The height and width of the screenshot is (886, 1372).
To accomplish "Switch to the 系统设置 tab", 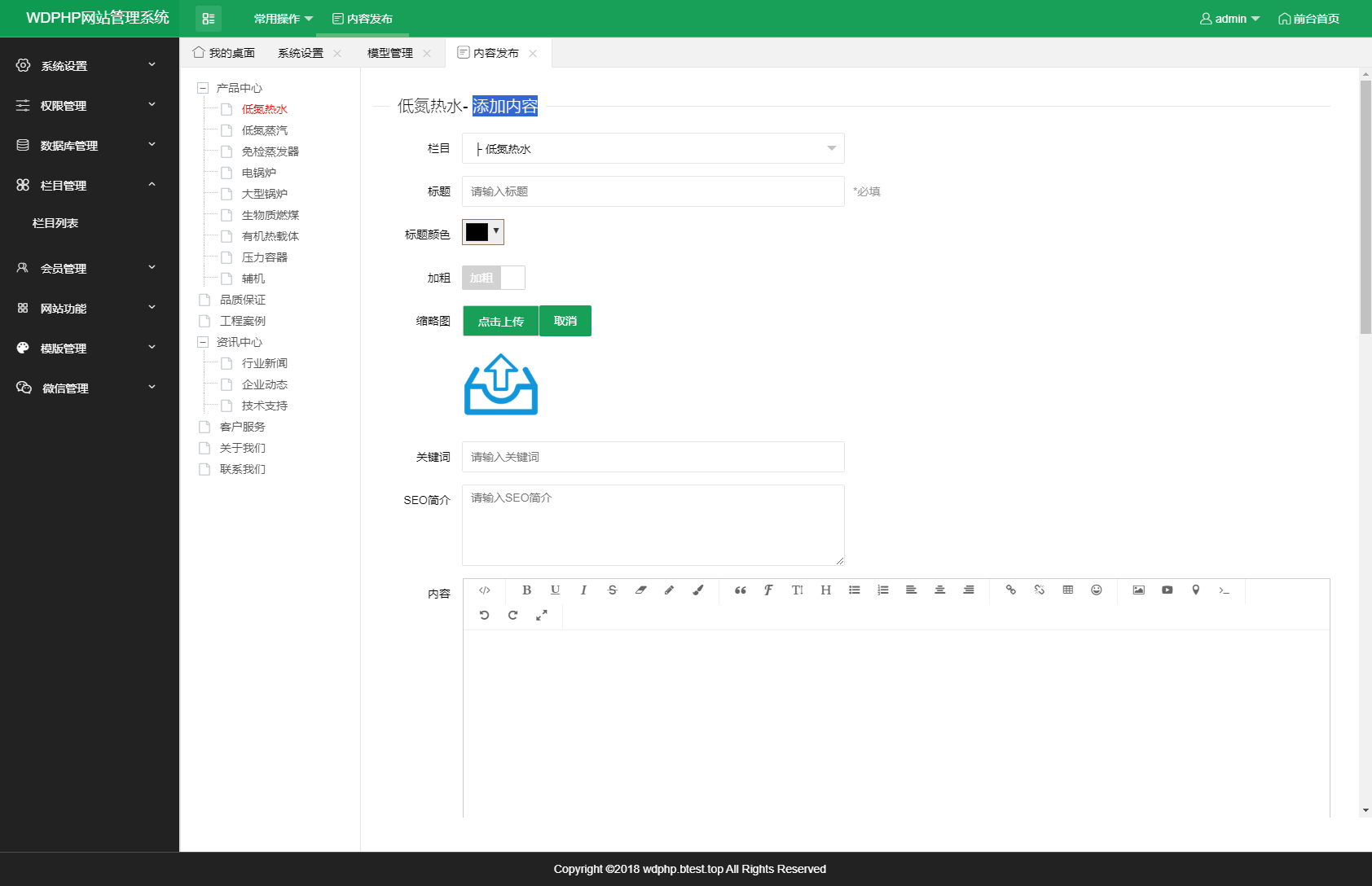I will pos(301,53).
